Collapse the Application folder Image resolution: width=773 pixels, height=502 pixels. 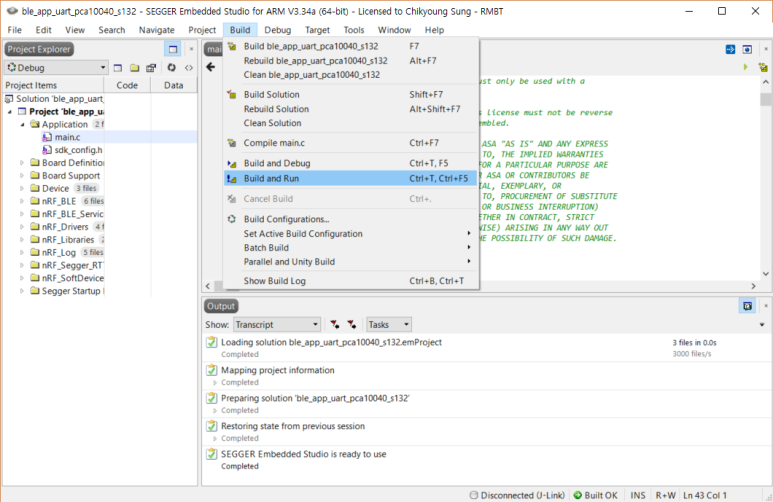click(x=22, y=125)
